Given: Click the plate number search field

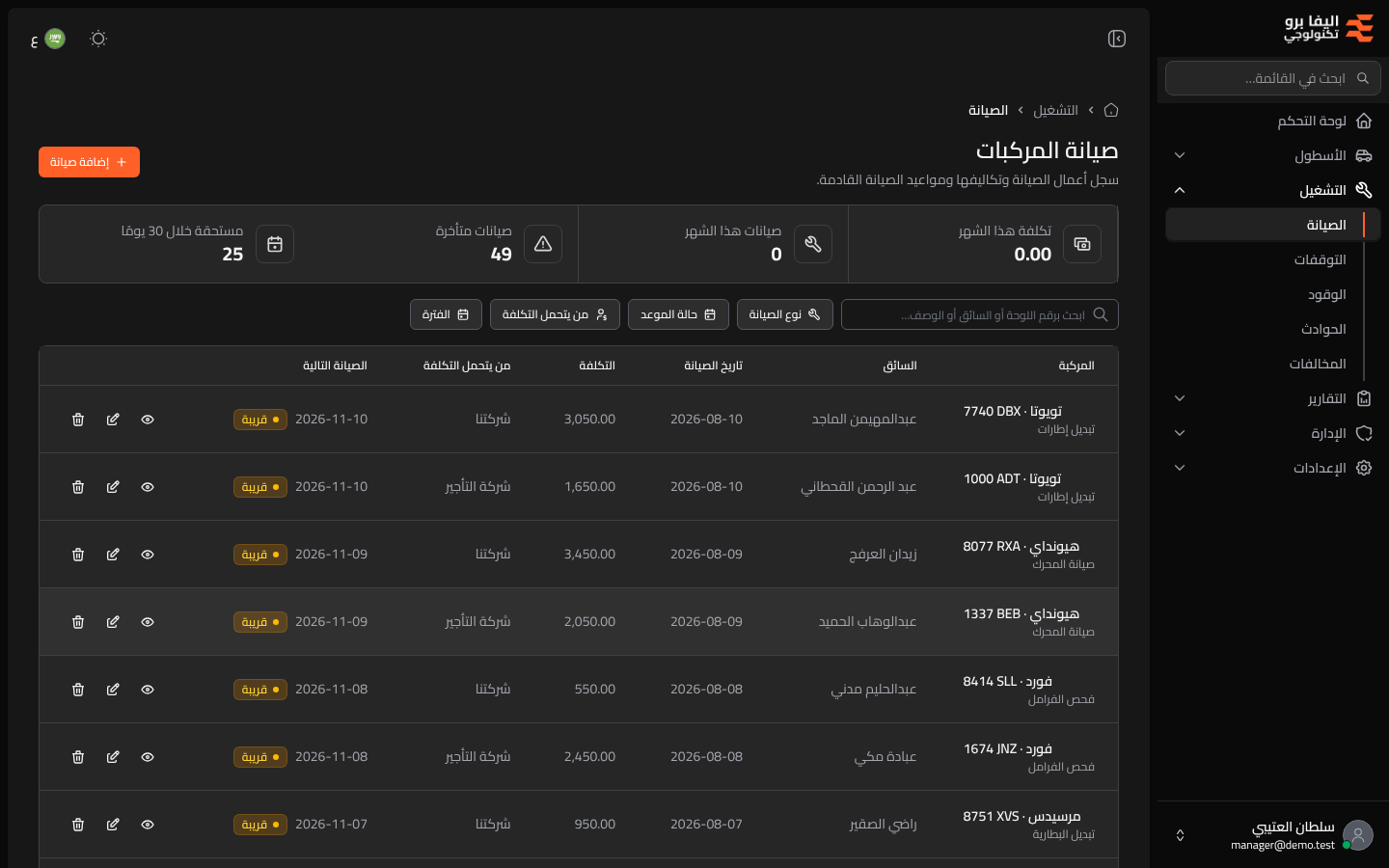Looking at the screenshot, I should (x=980, y=314).
